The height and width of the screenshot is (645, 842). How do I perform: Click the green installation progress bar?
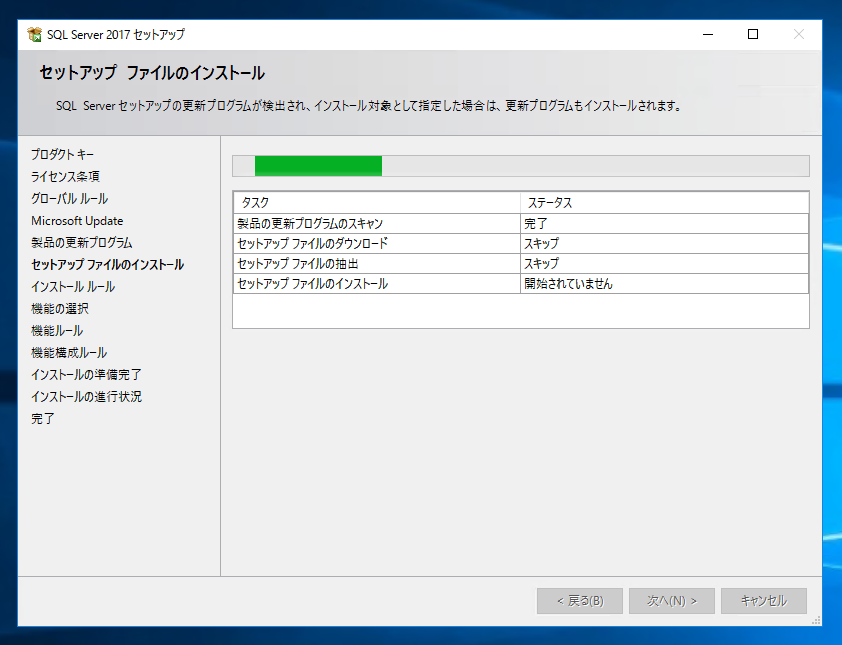pos(318,166)
